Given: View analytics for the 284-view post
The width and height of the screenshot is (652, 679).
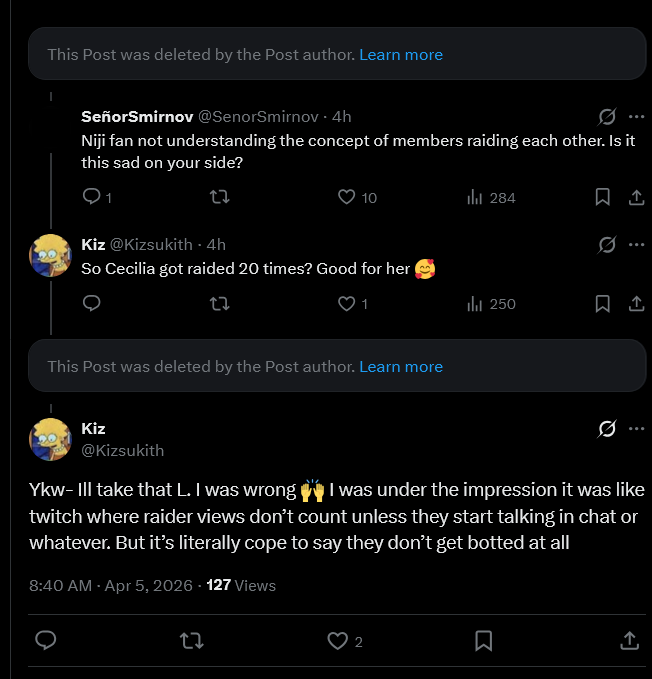Looking at the screenshot, I should [x=476, y=197].
